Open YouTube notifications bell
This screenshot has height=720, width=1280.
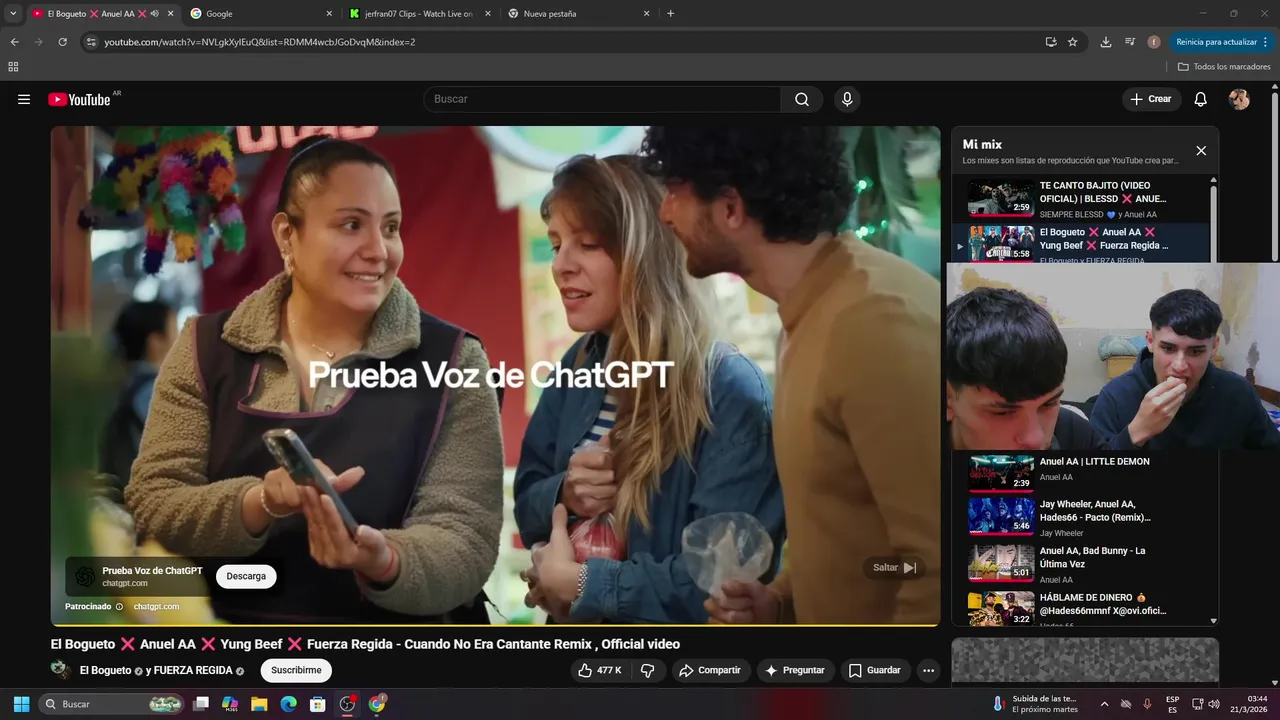click(x=1201, y=99)
